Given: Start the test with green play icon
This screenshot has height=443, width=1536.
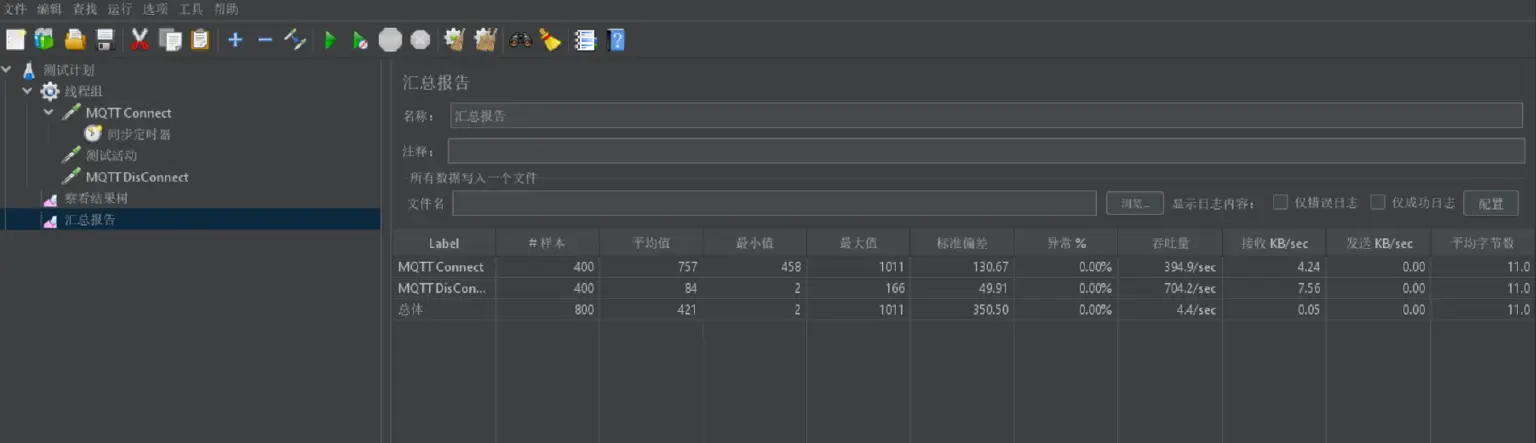Looking at the screenshot, I should [x=330, y=40].
